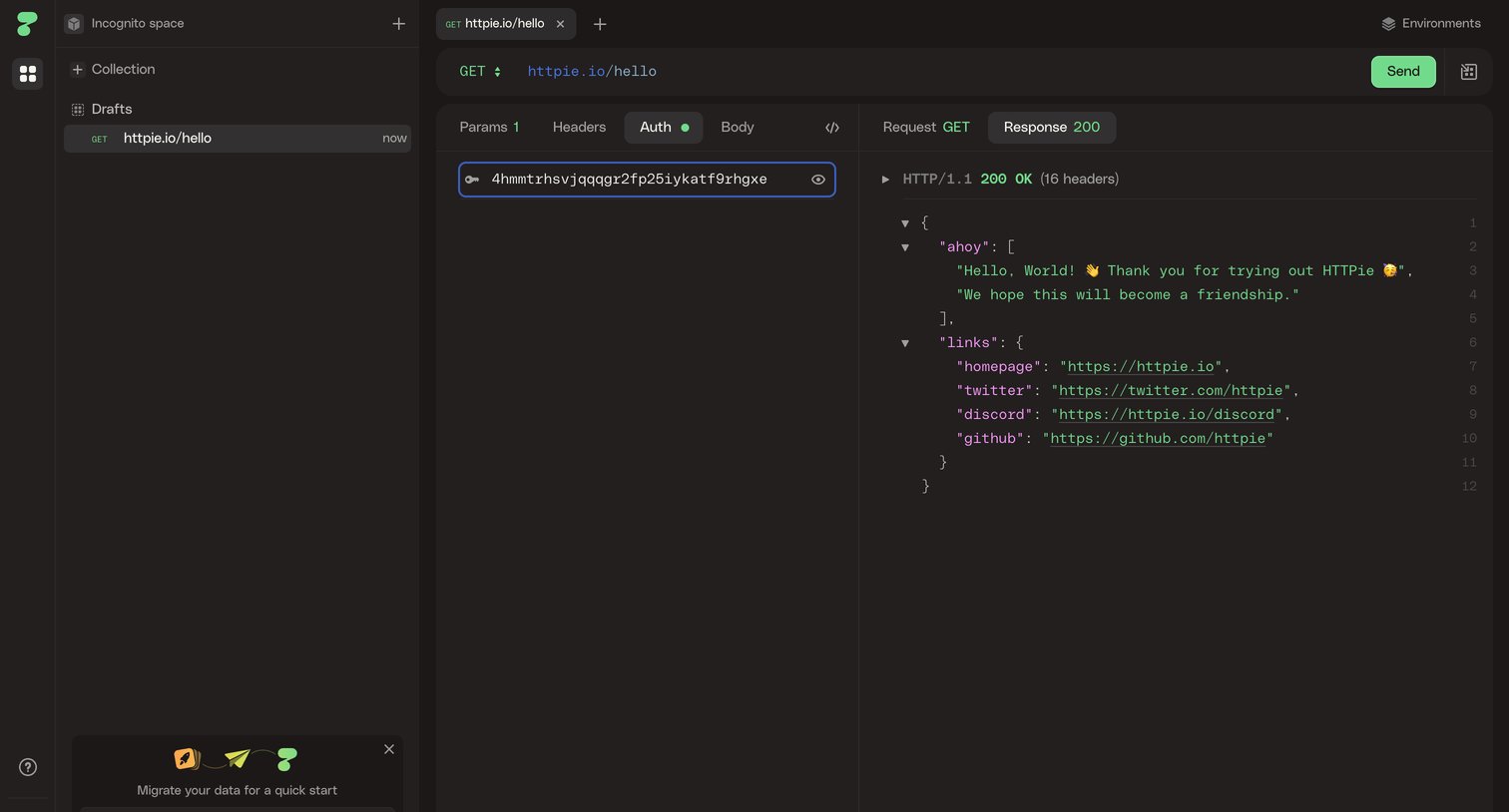Open the help question mark icon

click(28, 767)
